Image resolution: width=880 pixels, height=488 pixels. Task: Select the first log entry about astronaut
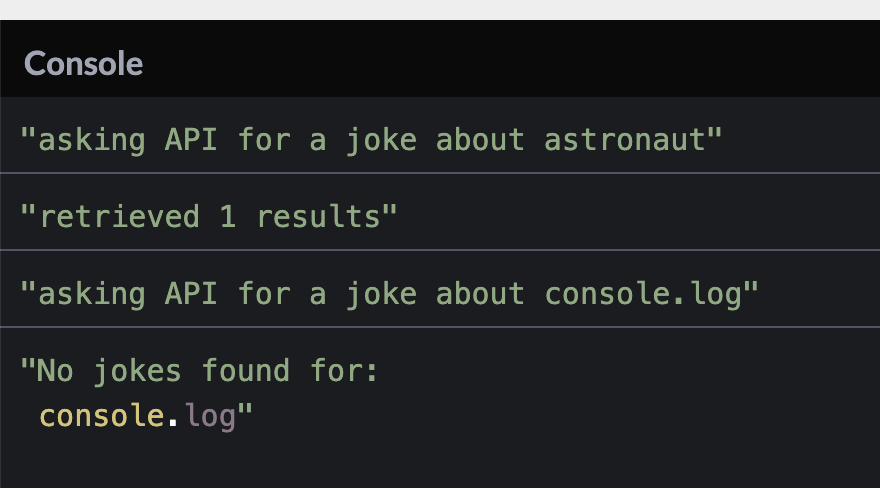pyautogui.click(x=370, y=139)
